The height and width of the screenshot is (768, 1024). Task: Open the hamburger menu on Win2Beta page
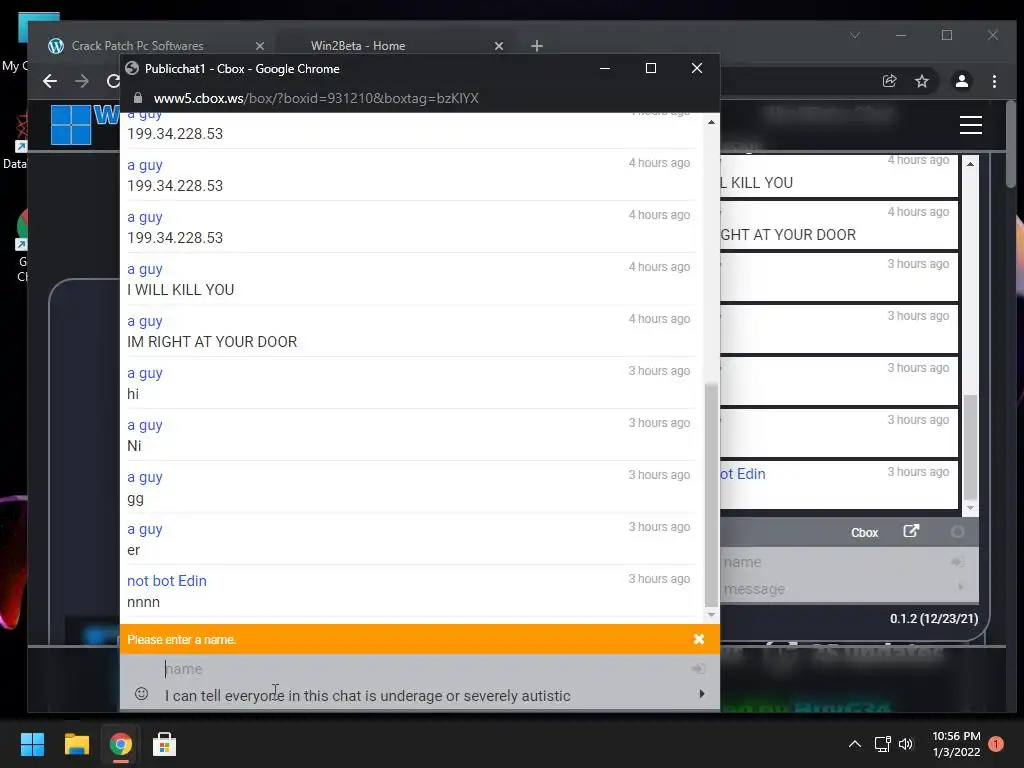[970, 125]
